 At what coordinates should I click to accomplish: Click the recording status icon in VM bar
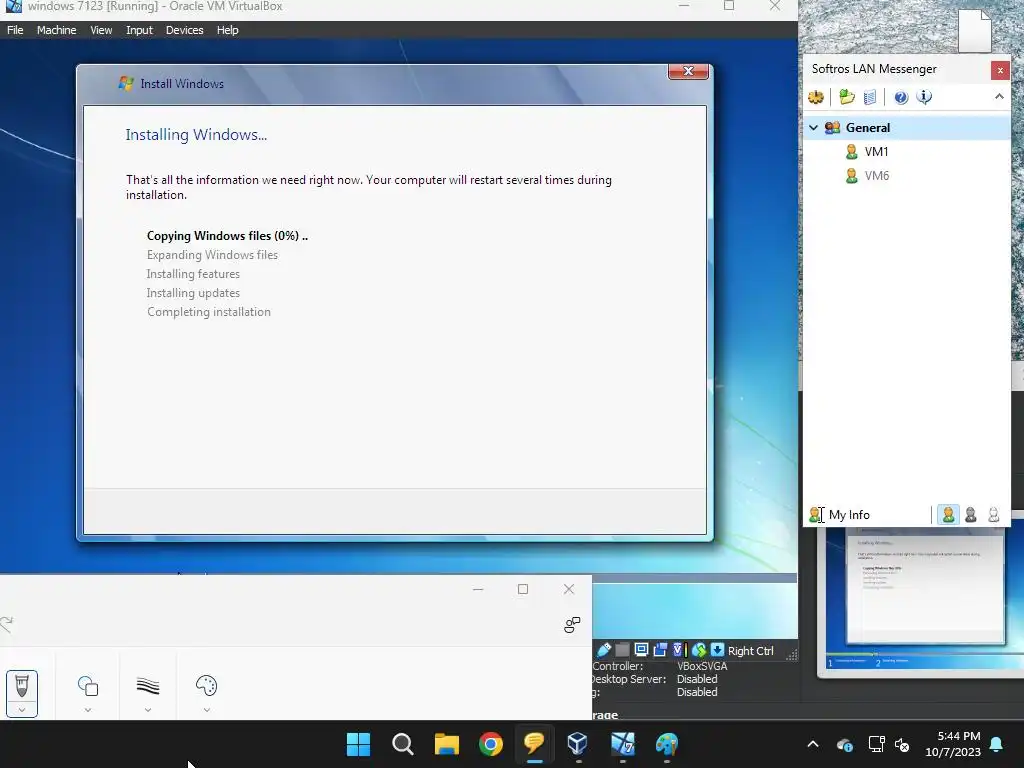click(x=660, y=650)
